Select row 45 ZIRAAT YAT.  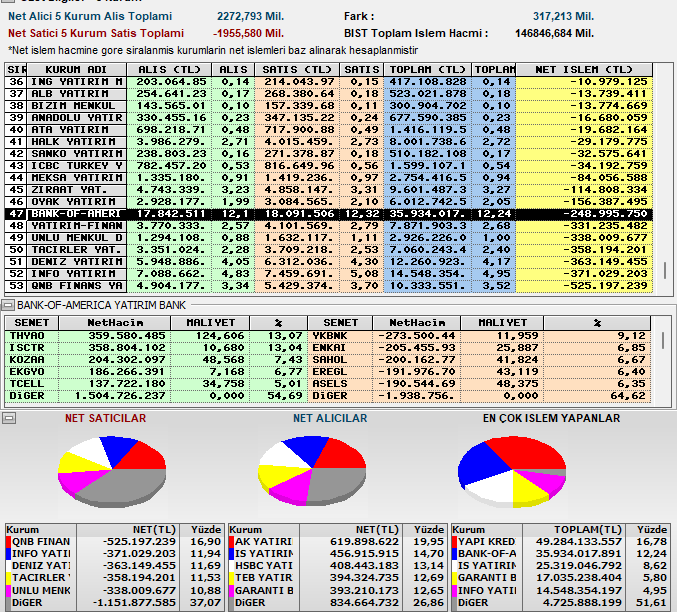[x=329, y=190]
